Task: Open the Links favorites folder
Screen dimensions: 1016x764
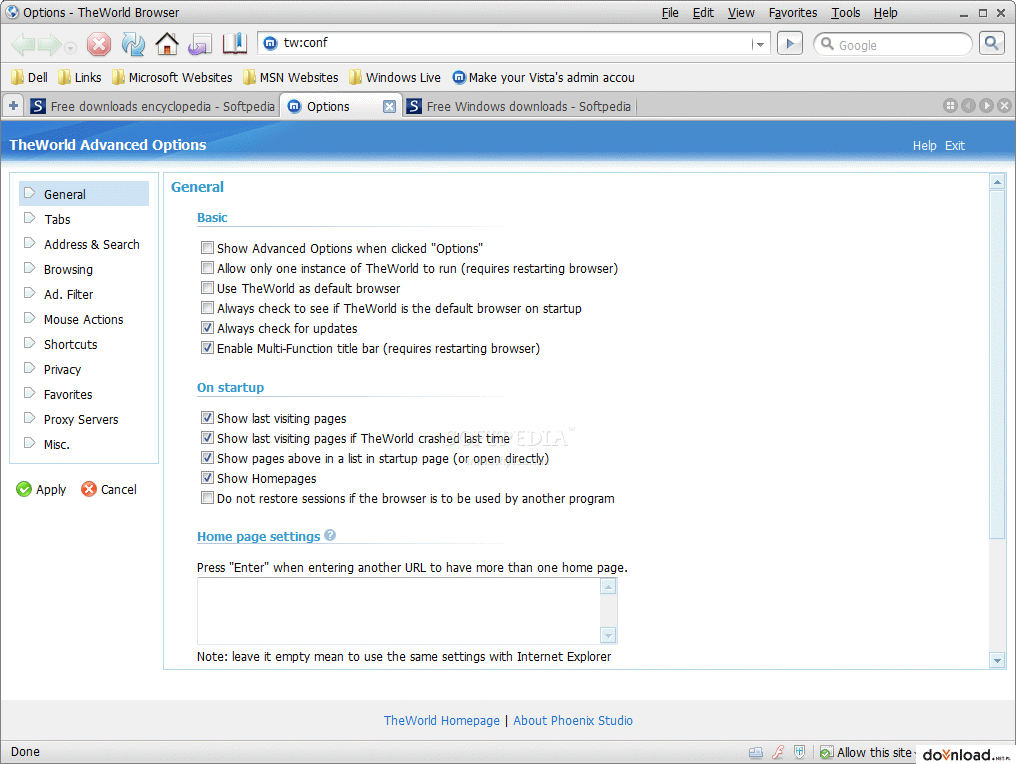Action: click(x=80, y=78)
